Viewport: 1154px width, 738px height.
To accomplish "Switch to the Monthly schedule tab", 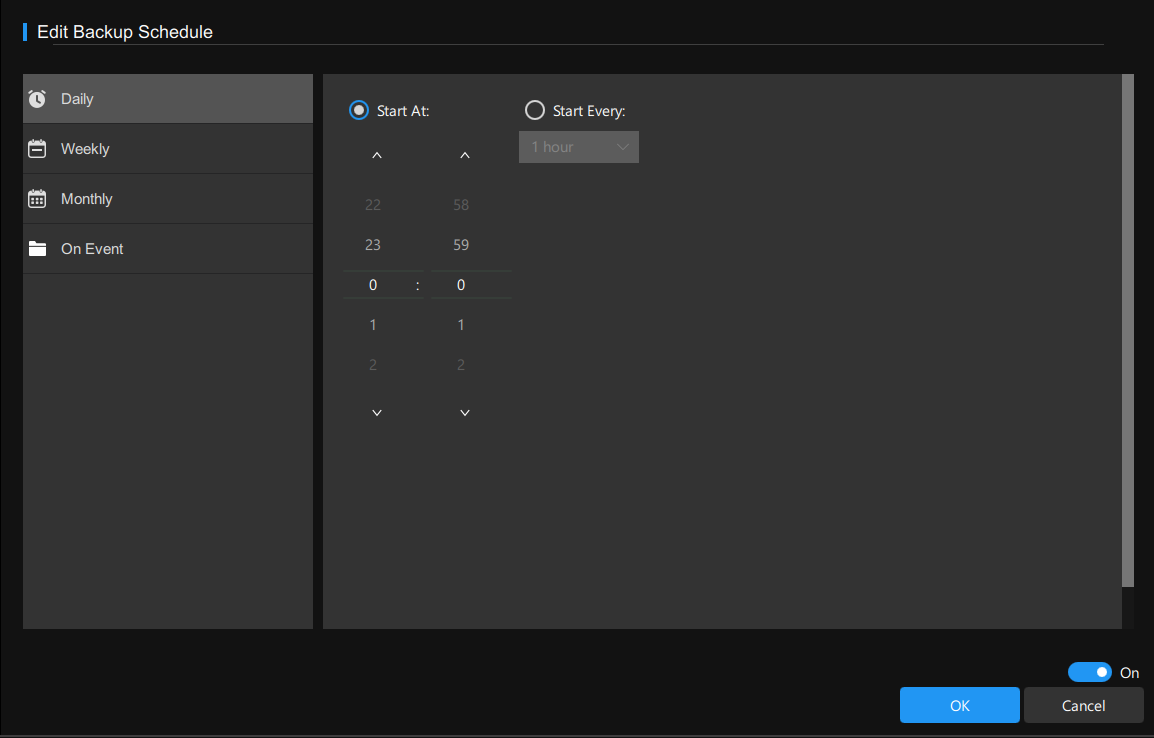I will click(x=168, y=199).
